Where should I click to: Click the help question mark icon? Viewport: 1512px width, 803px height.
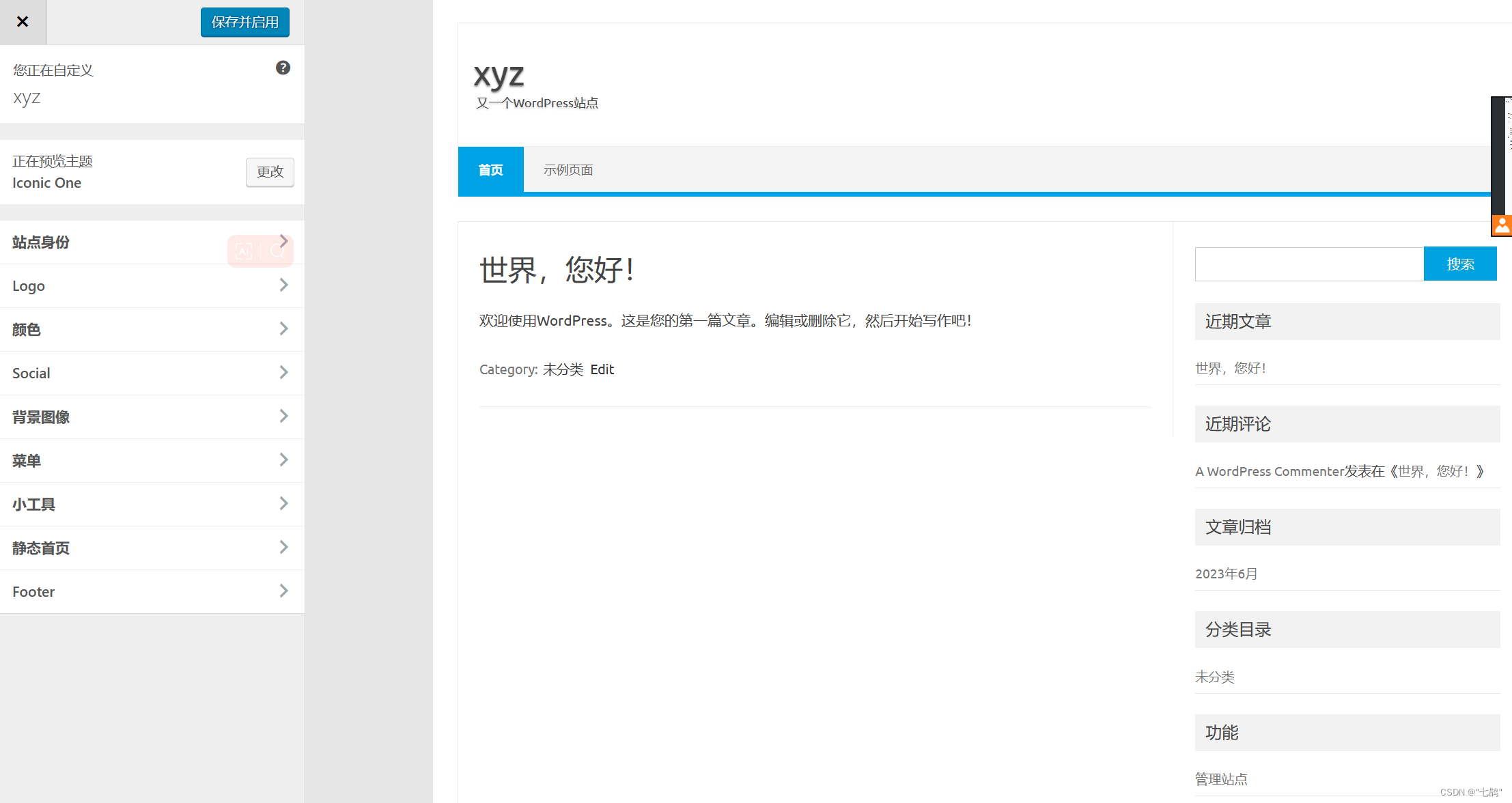point(283,68)
